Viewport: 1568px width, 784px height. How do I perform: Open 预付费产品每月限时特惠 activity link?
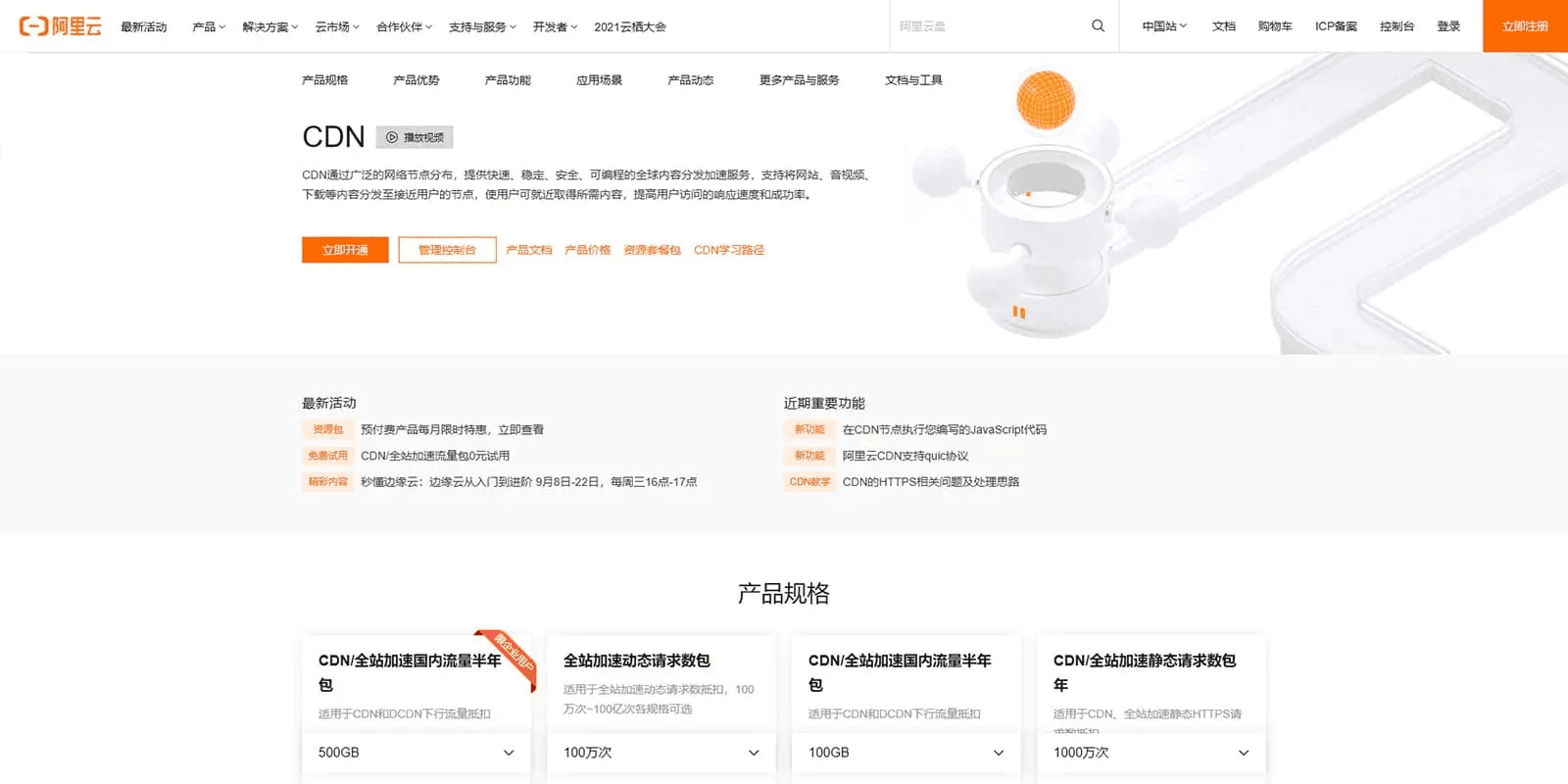[452, 429]
